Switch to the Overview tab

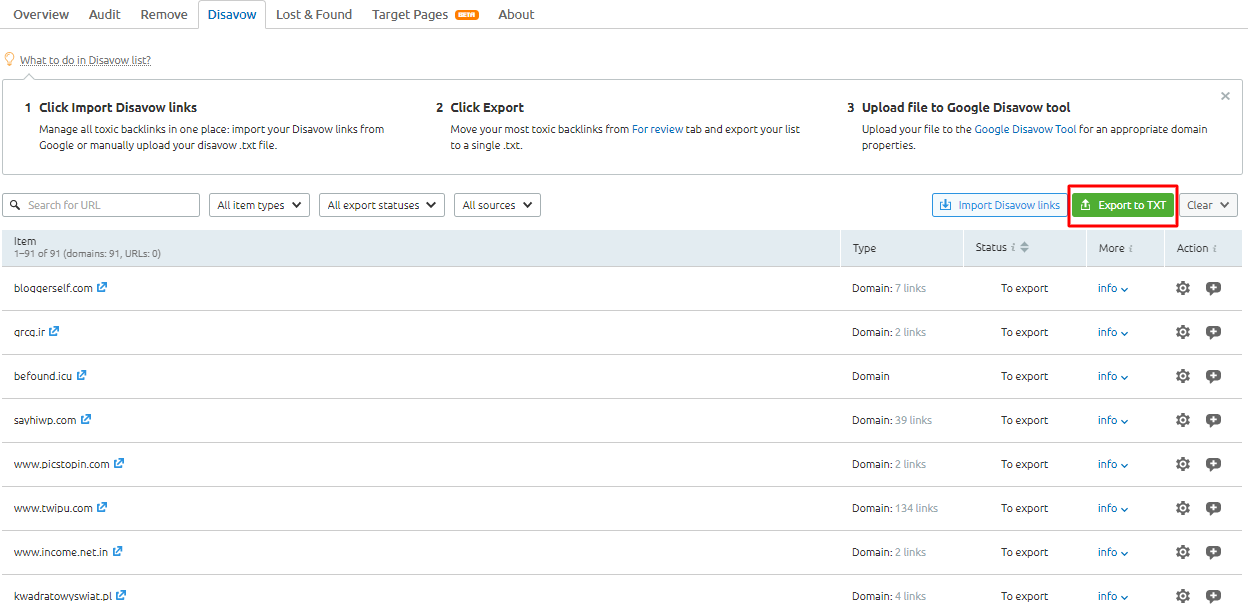pyautogui.click(x=40, y=14)
